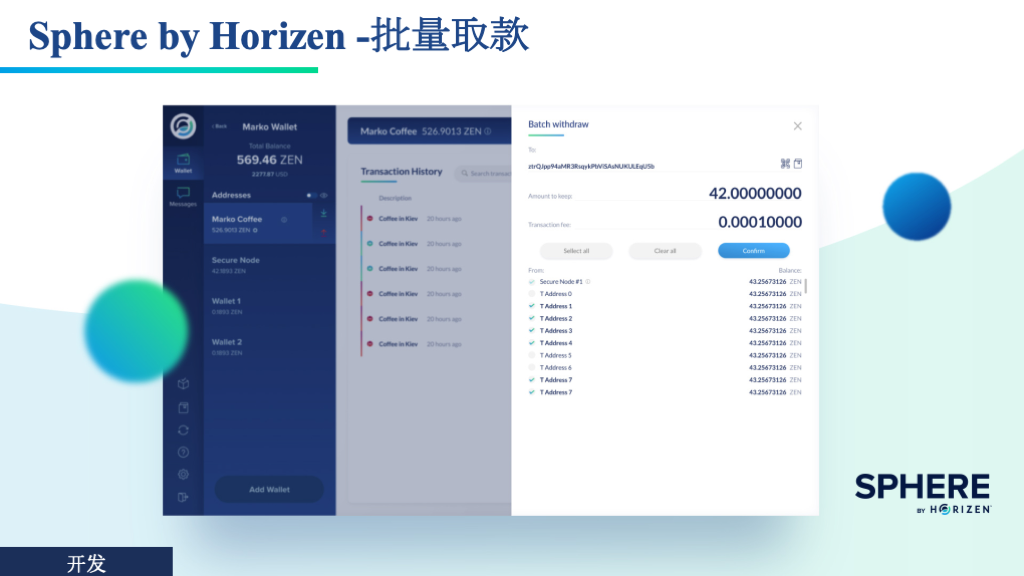Uncheck the T Address 3 checkbox

coord(532,331)
